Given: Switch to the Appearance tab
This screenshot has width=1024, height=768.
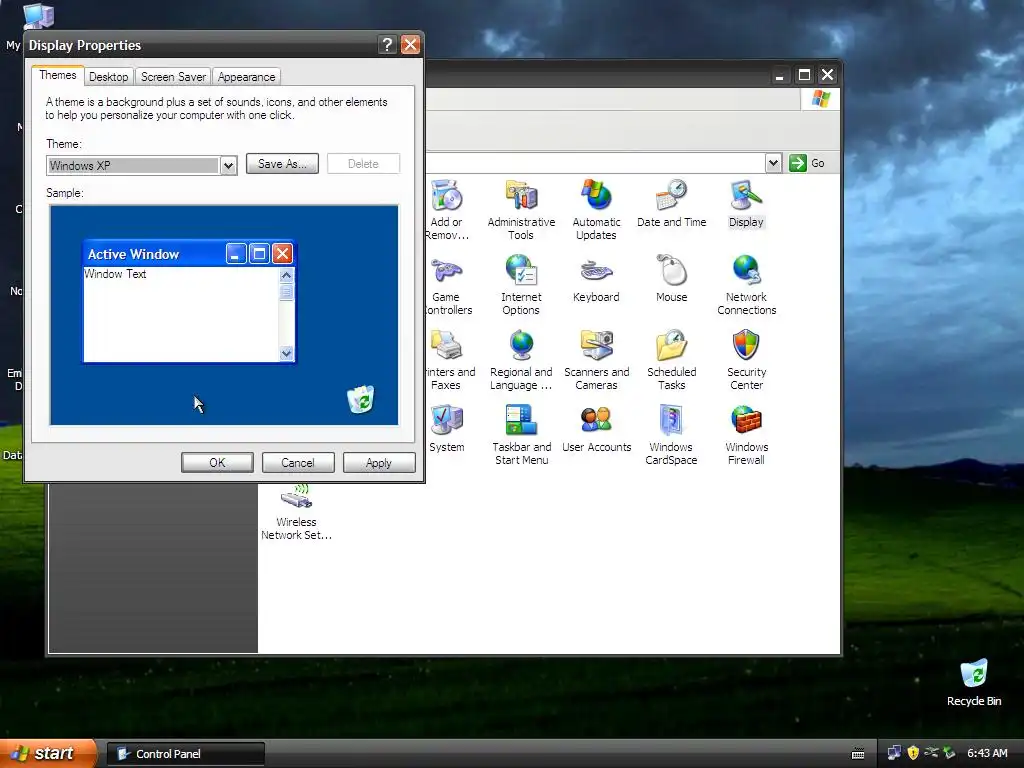Looking at the screenshot, I should (x=246, y=77).
